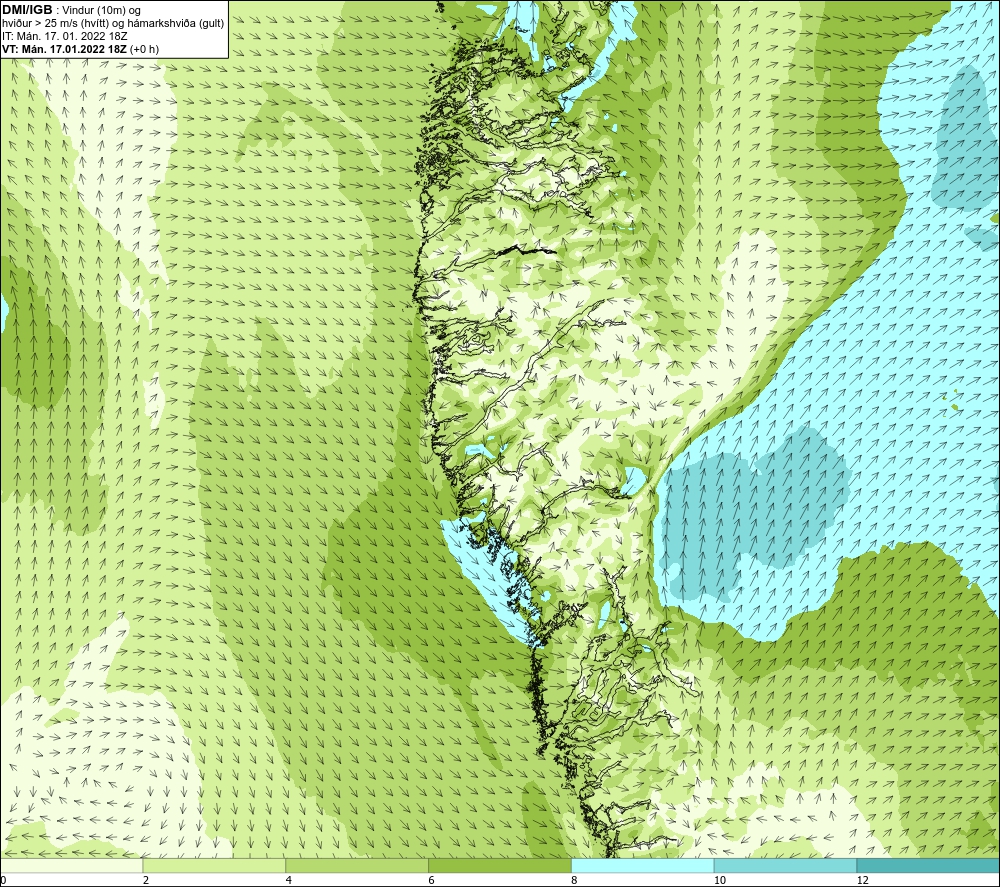Click the 2–4 m/s light green scale segment
Image resolution: width=1000 pixels, height=887 pixels.
[x=214, y=865]
